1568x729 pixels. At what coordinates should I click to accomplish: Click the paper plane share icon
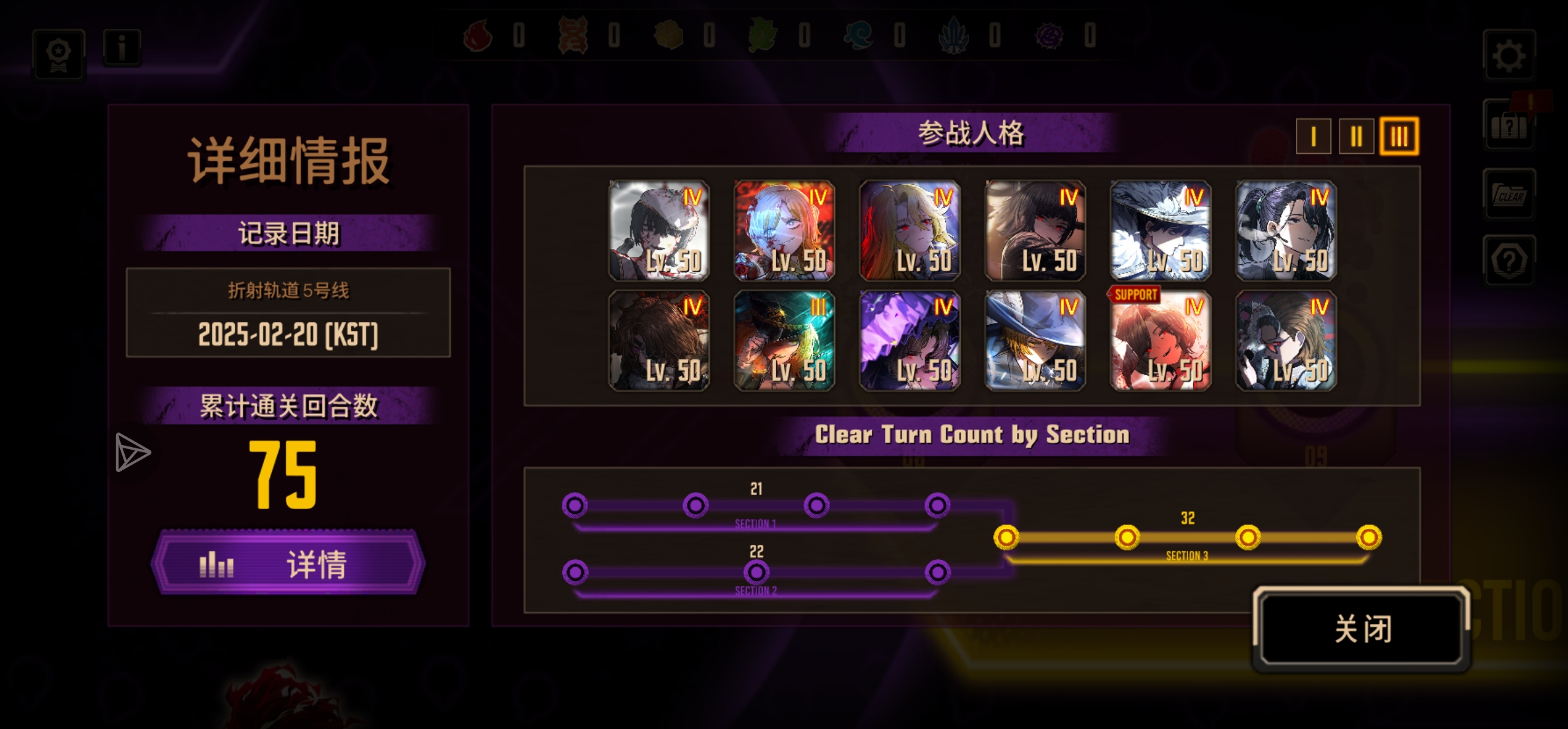pos(133,452)
